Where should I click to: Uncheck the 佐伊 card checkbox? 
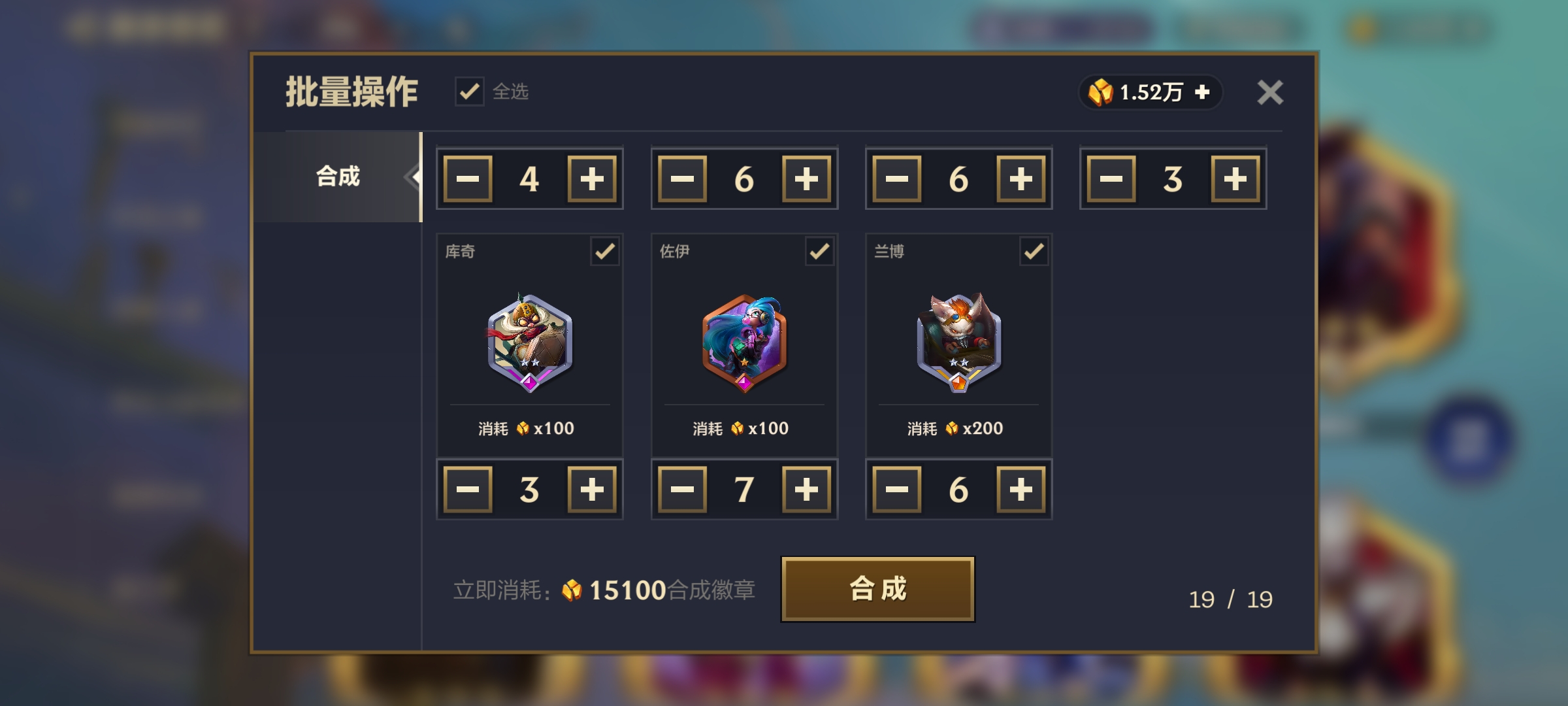point(819,251)
